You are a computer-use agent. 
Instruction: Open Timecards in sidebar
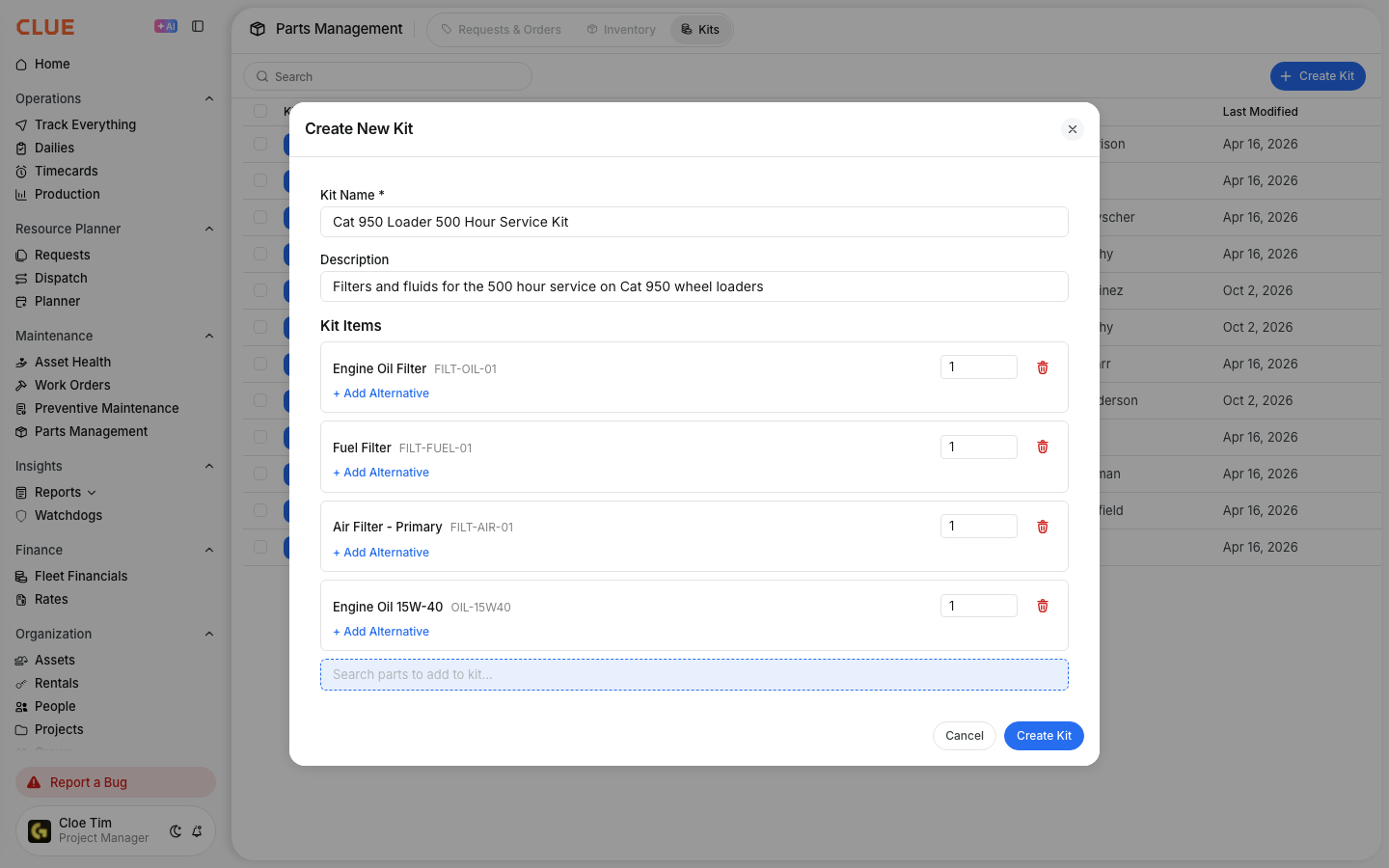click(x=66, y=171)
